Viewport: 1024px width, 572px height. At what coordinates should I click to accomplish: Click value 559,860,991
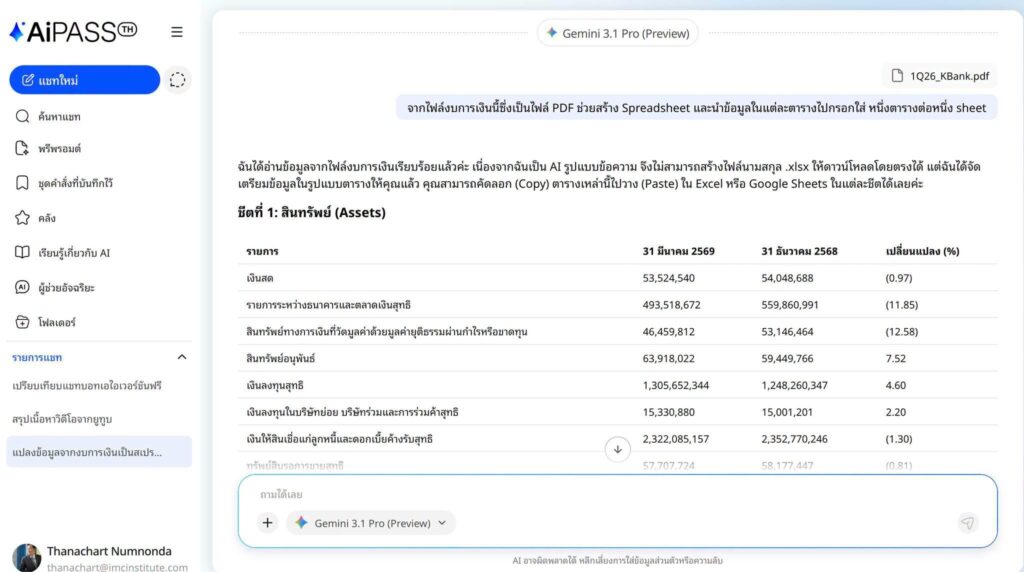[x=790, y=304]
